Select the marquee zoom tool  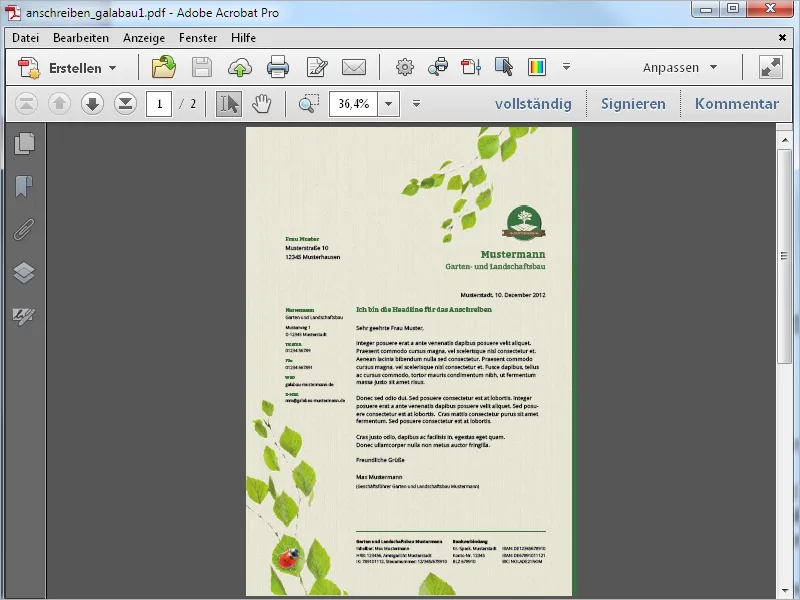309,104
